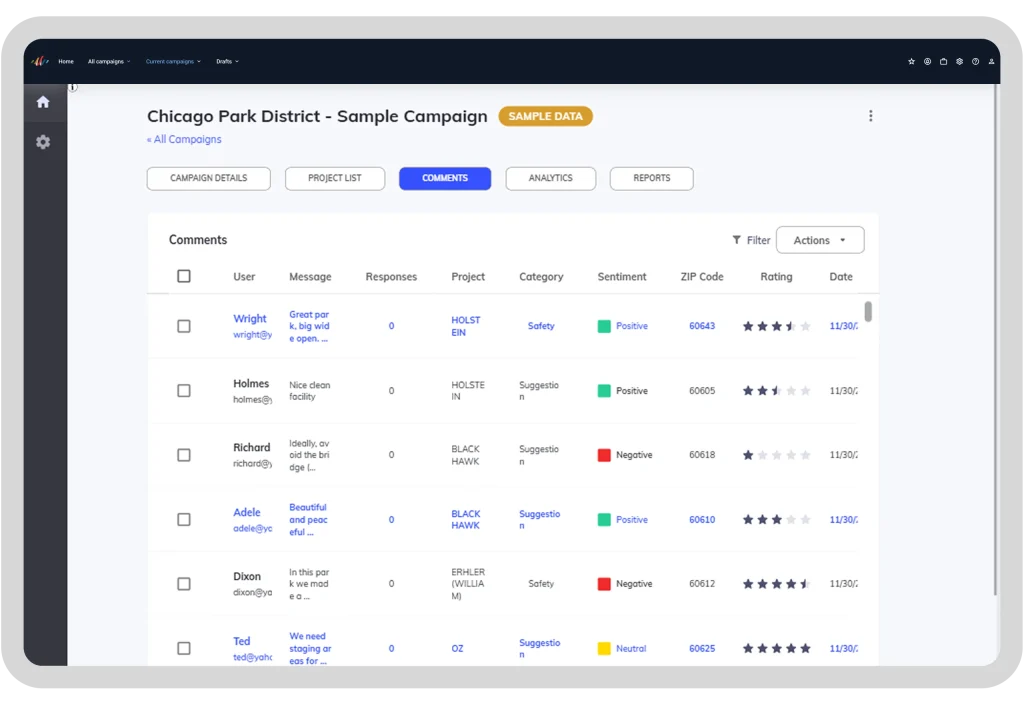Click the circled person icon in top bar
The width and height of the screenshot is (1024, 705).
pos(927,61)
